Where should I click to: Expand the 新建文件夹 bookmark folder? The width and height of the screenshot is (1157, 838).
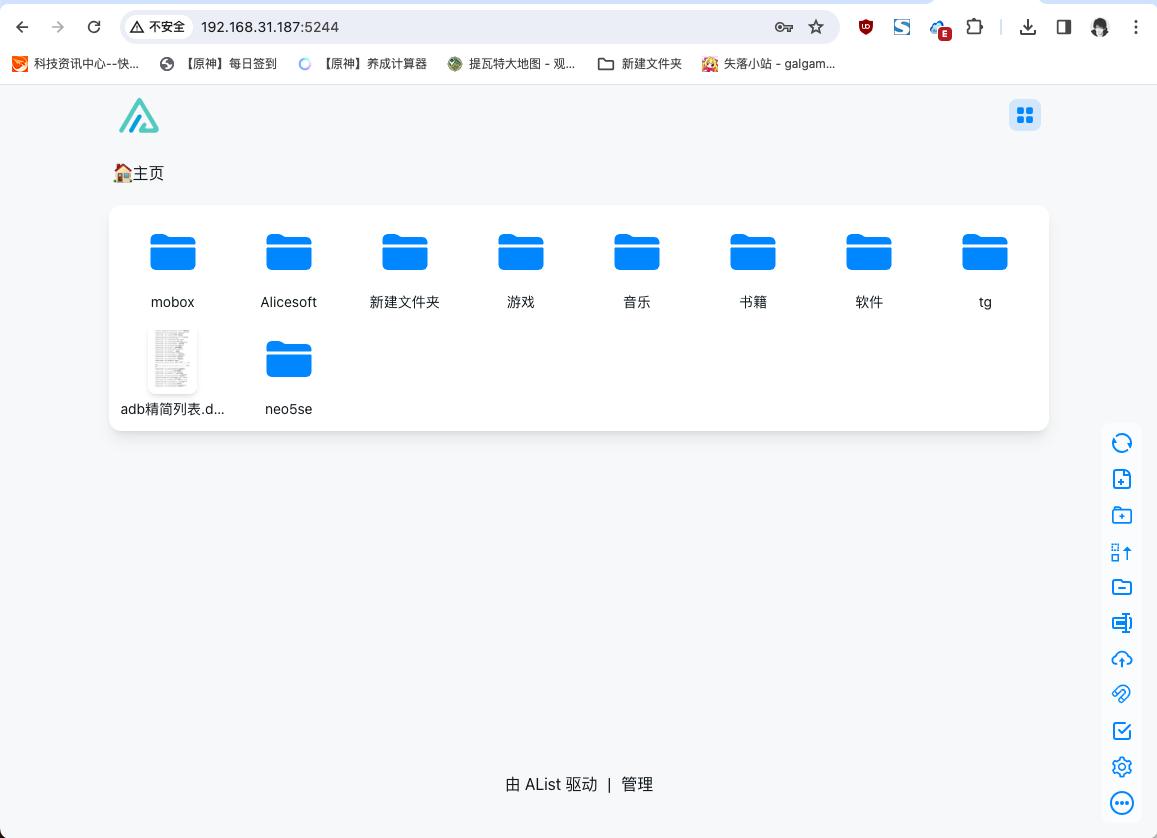[x=640, y=64]
